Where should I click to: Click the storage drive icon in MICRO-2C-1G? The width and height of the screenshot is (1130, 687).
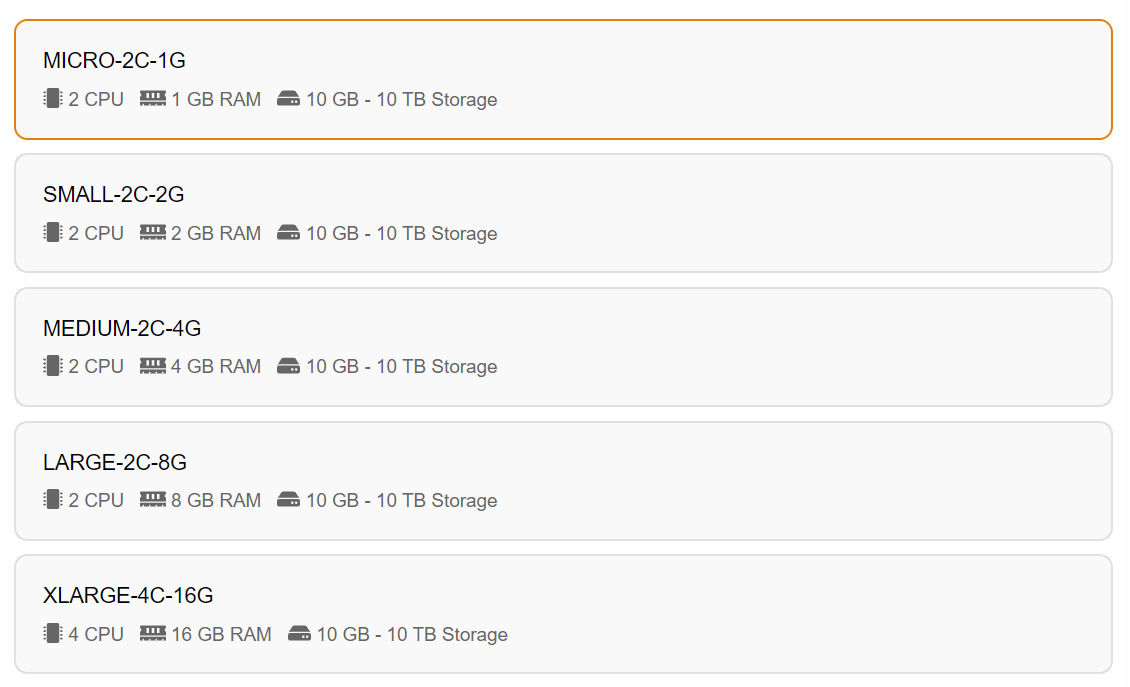289,99
